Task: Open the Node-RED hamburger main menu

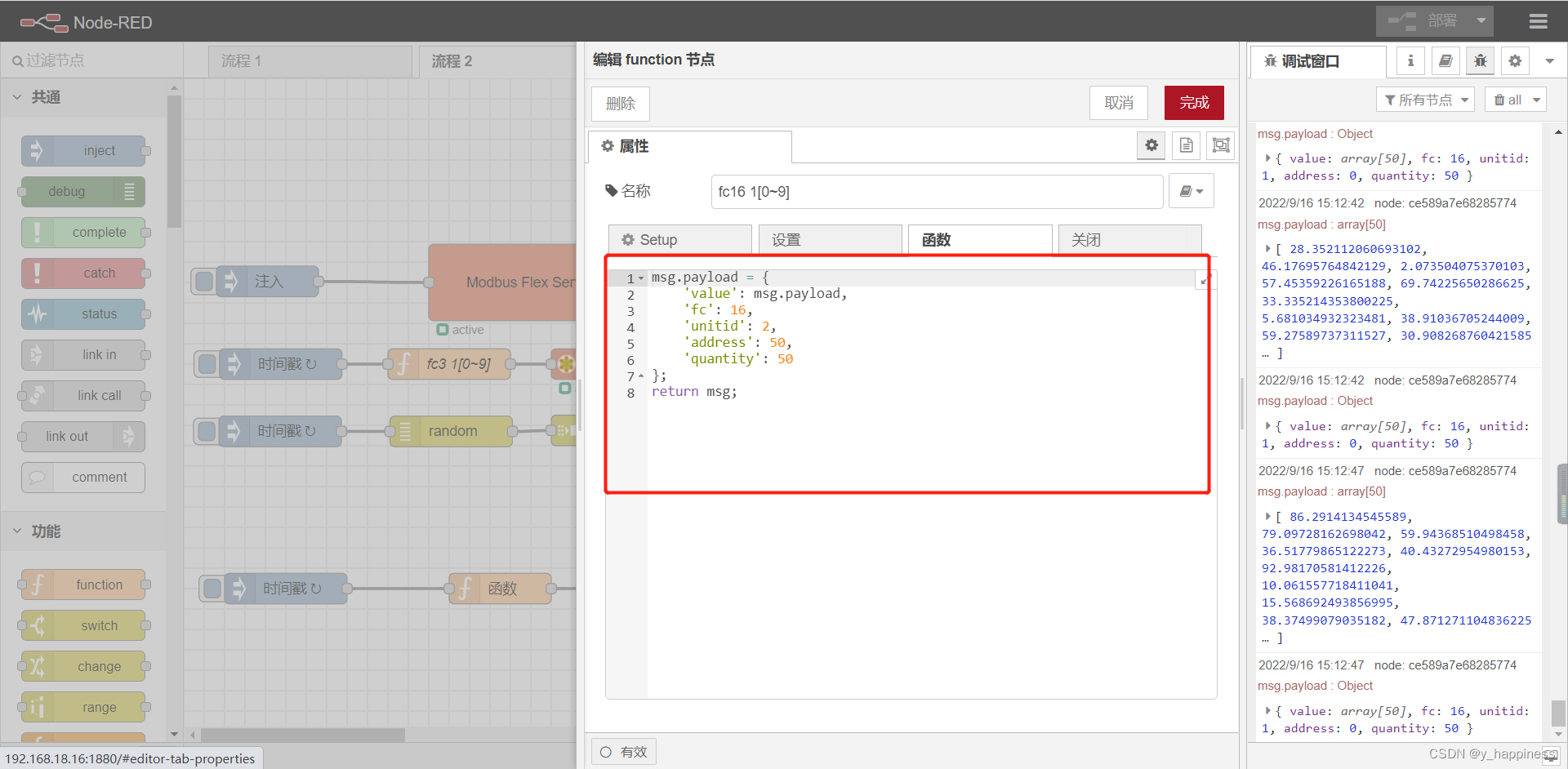Action: coord(1538,21)
